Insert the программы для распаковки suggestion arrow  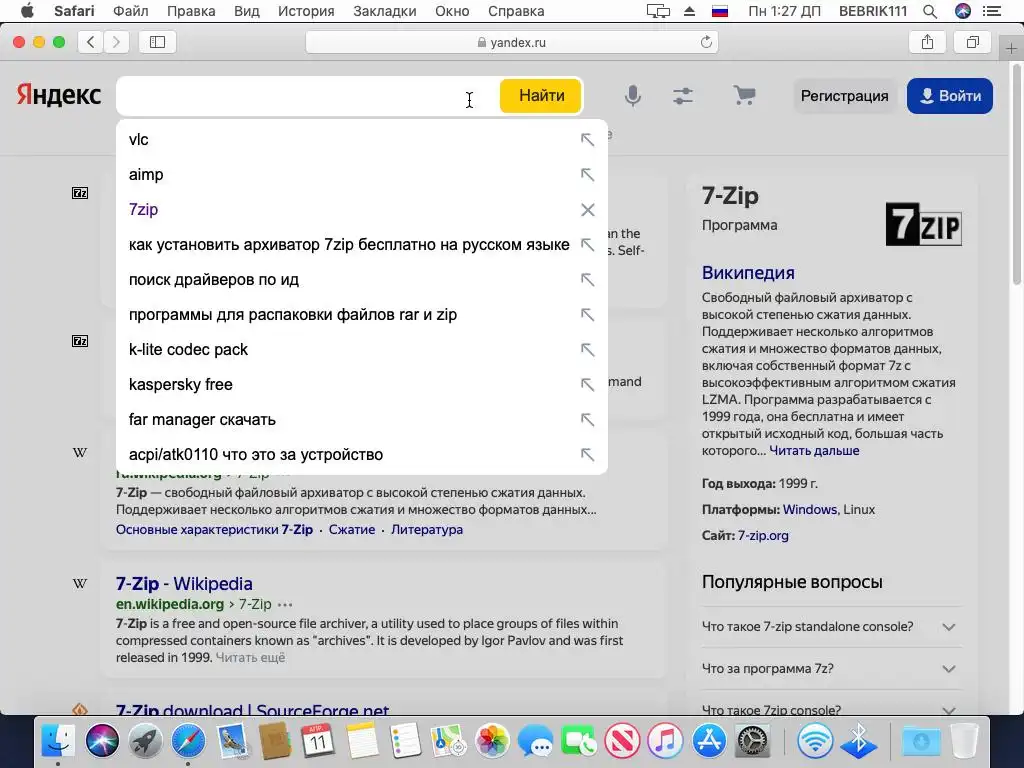click(x=588, y=315)
